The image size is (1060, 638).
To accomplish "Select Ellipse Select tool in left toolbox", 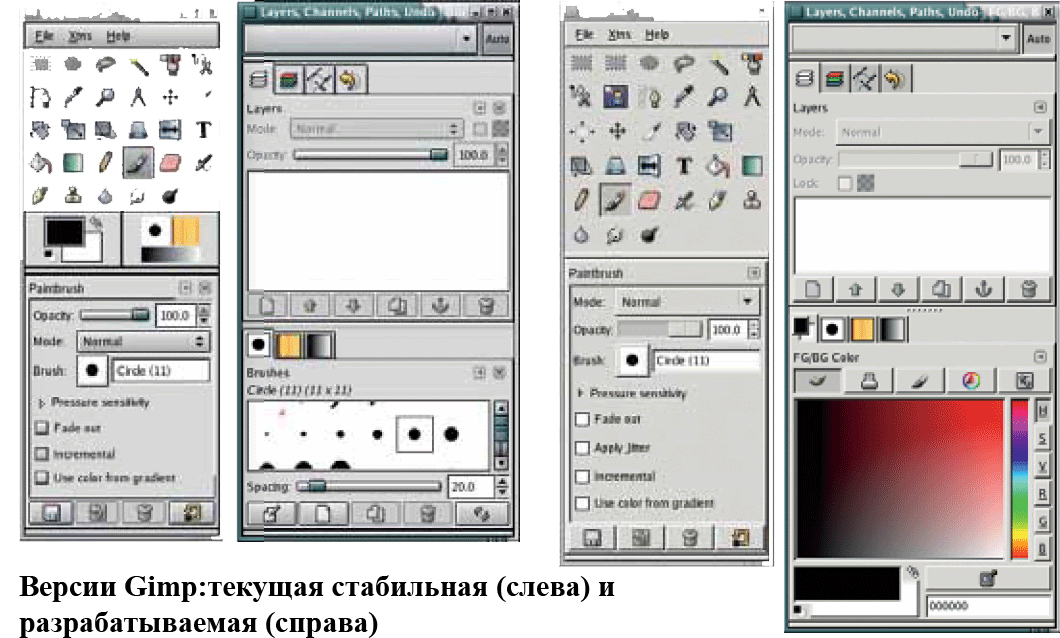I will point(73,64).
